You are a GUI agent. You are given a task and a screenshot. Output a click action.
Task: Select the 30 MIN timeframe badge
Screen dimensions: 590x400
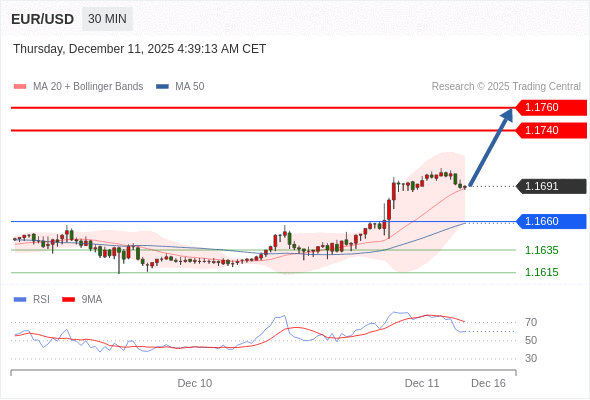pyautogui.click(x=107, y=19)
